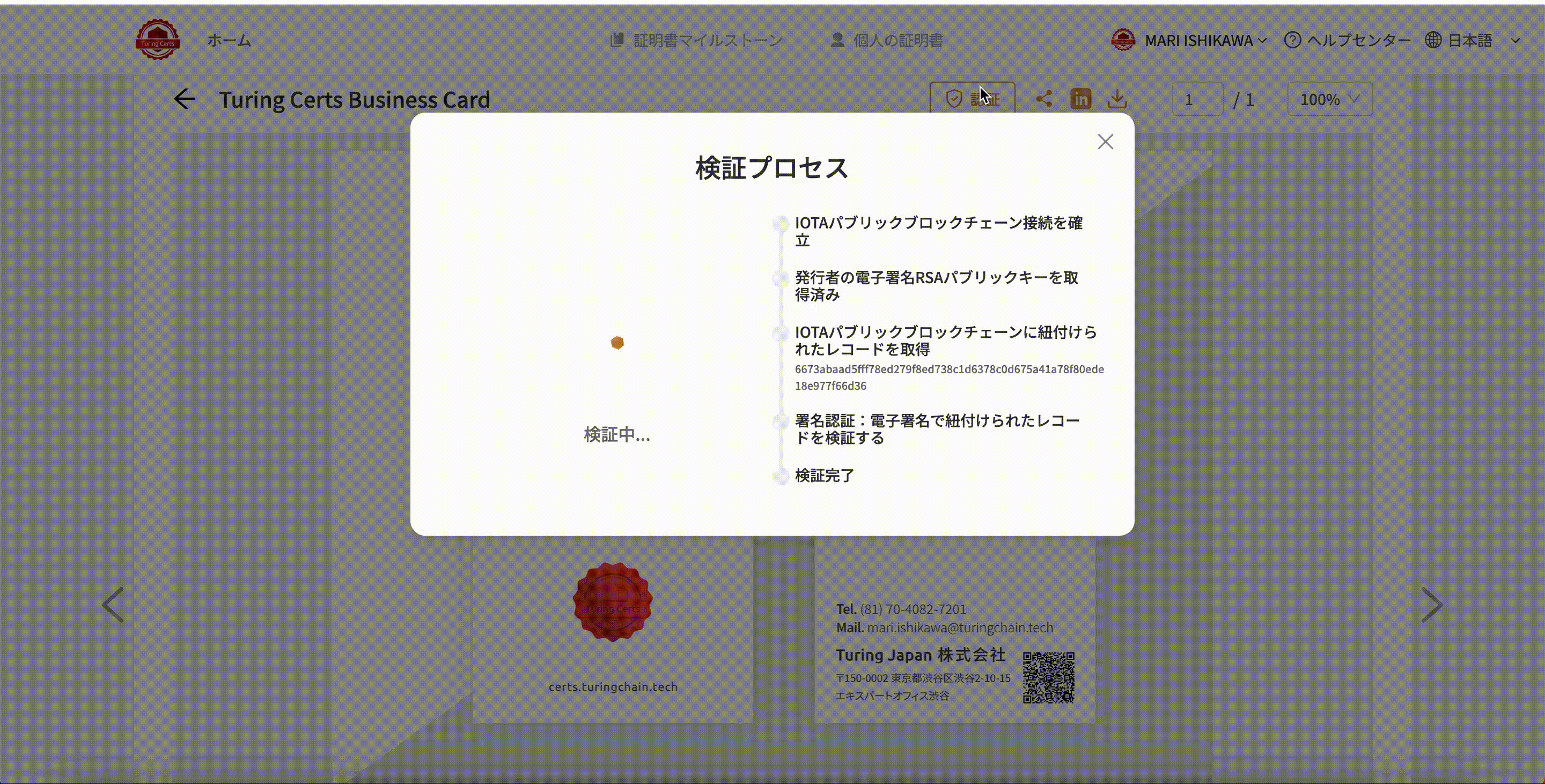Click the 認証 verify button
This screenshot has width=1545, height=784.
(972, 99)
